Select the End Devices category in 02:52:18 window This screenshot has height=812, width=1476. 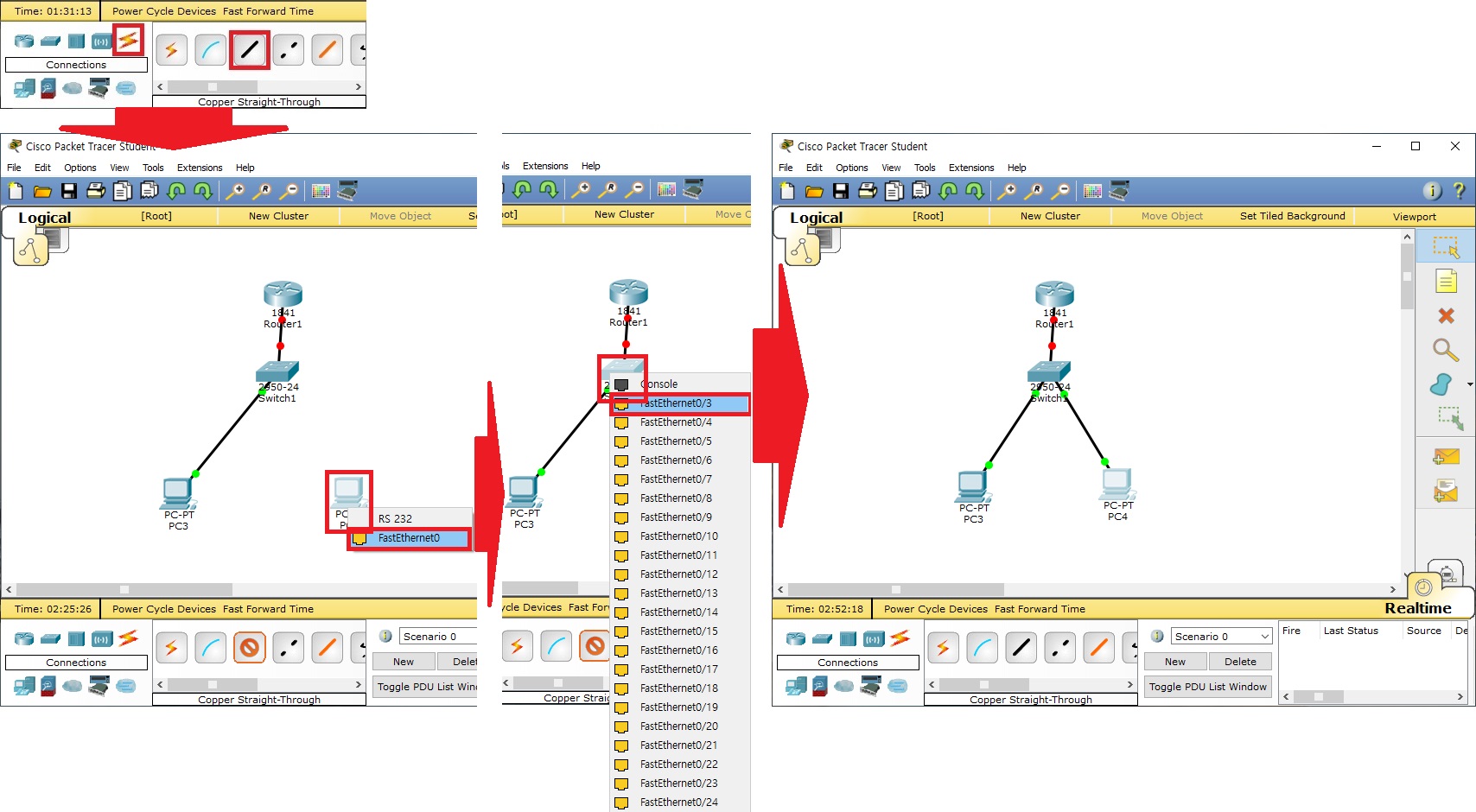coord(796,687)
